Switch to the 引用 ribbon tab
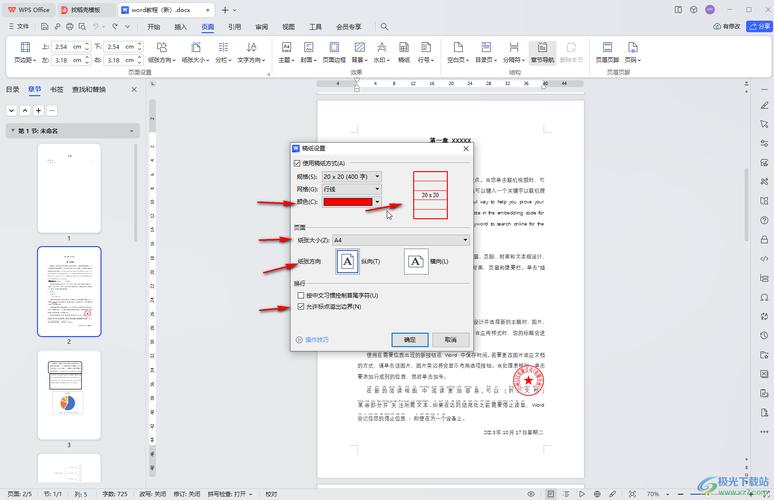This screenshot has height=500, width=774. point(234,27)
